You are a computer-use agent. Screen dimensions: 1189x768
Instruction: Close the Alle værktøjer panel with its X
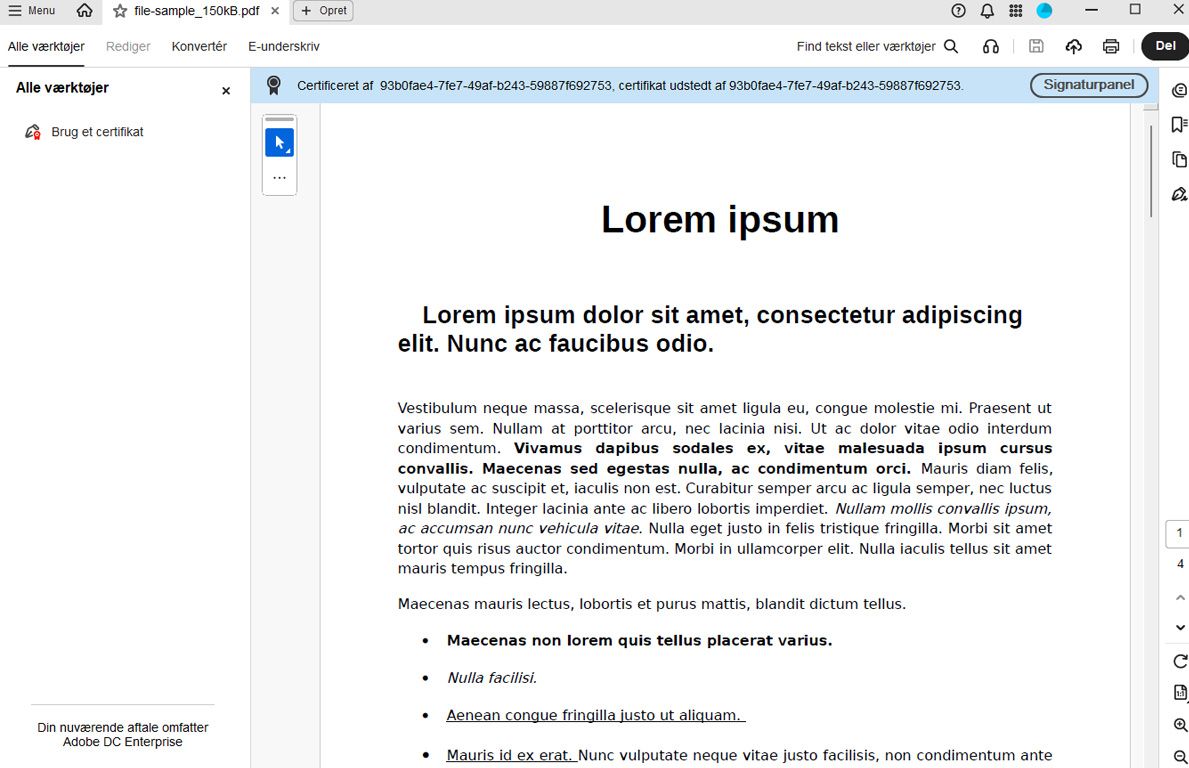click(226, 90)
